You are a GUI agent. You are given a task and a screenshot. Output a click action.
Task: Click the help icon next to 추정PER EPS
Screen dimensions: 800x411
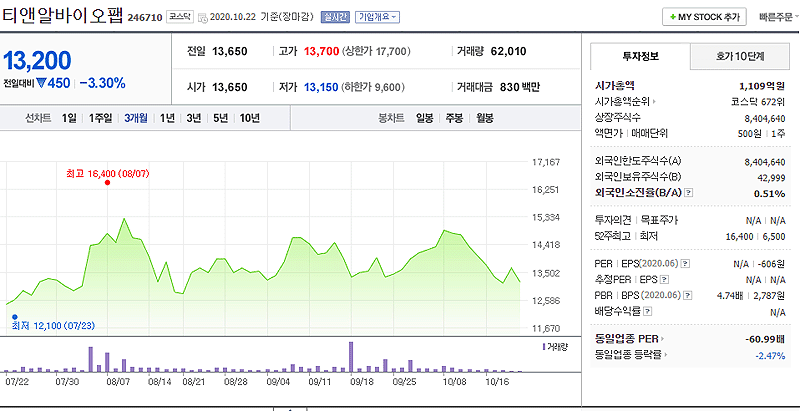(664, 279)
